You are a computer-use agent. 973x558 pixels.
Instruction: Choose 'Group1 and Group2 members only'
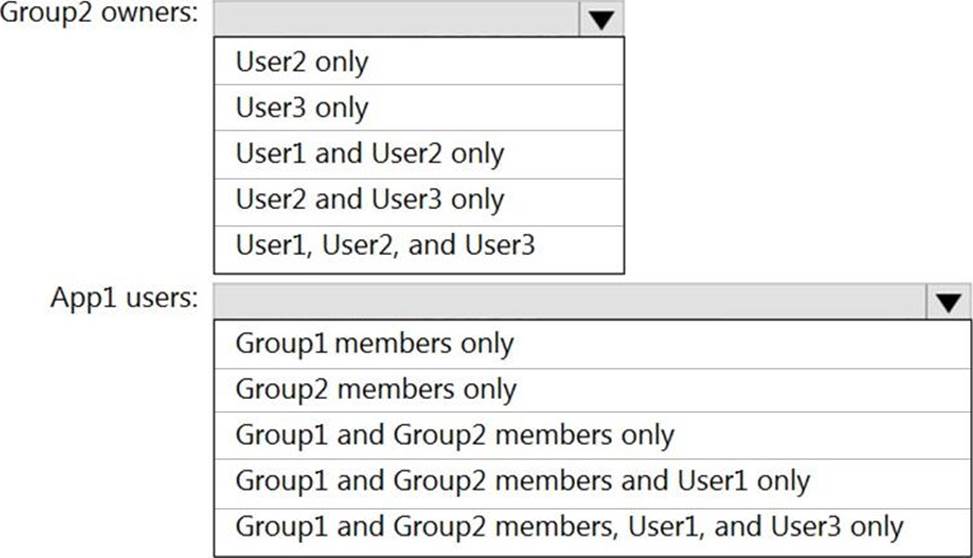455,435
